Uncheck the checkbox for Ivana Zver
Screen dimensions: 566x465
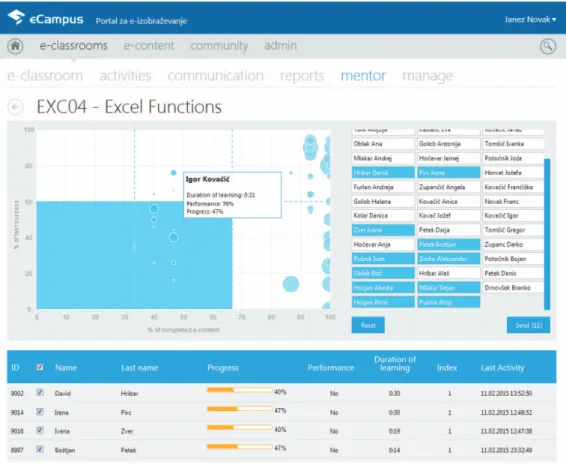[x=40, y=430]
